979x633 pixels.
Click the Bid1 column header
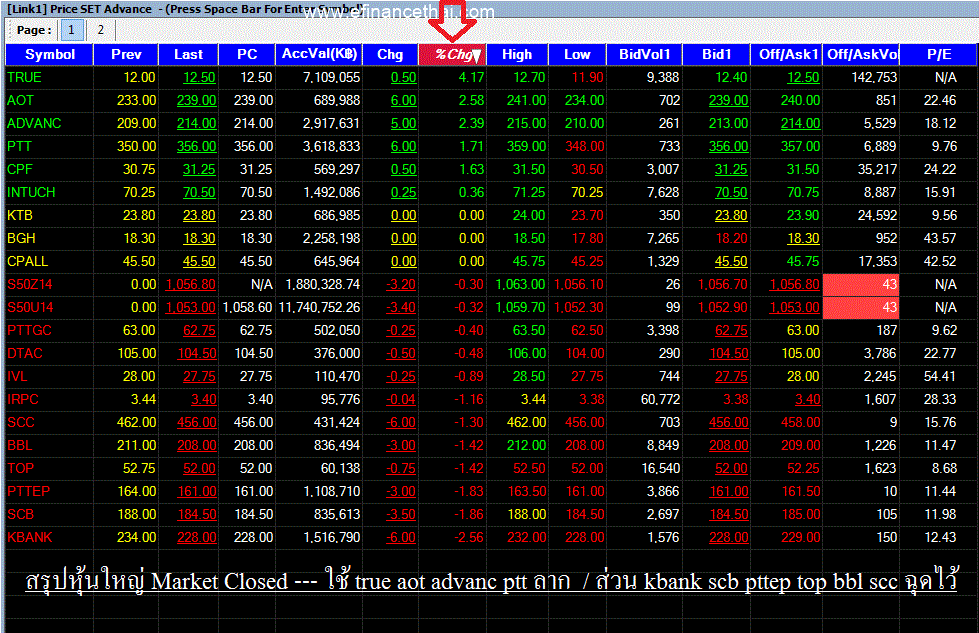717,54
